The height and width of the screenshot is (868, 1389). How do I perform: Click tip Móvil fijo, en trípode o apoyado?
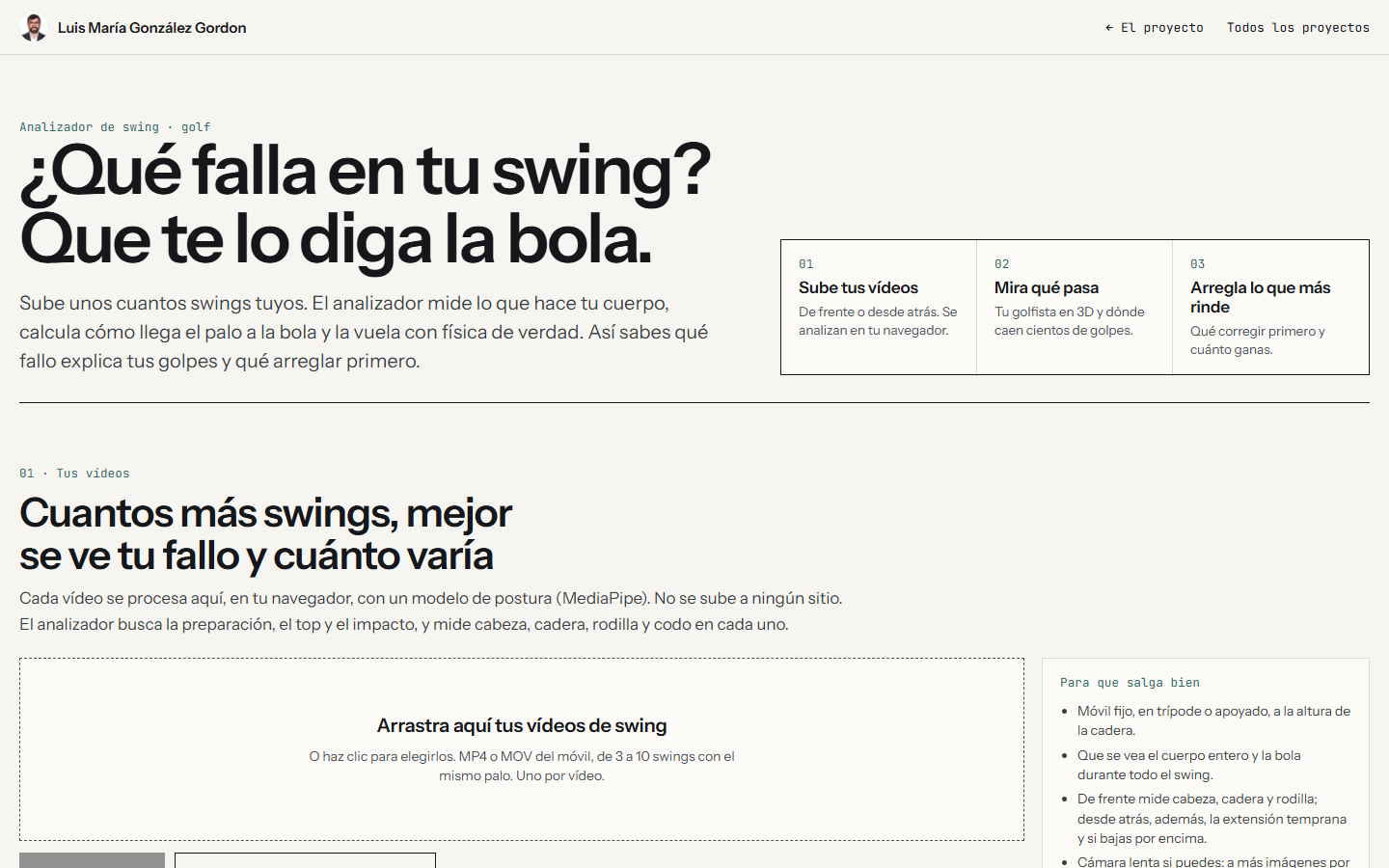[x=1213, y=720]
